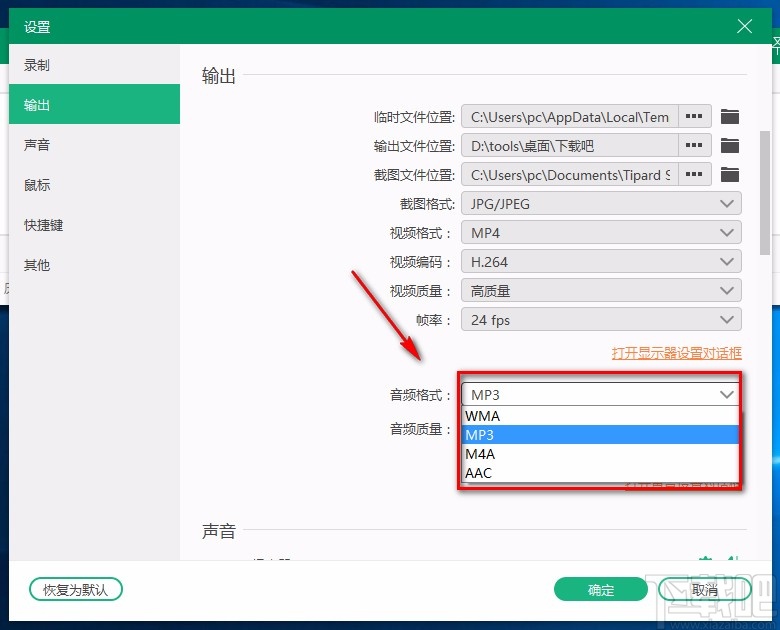
Task: Switch to the 输出 settings tab
Action: [95, 105]
